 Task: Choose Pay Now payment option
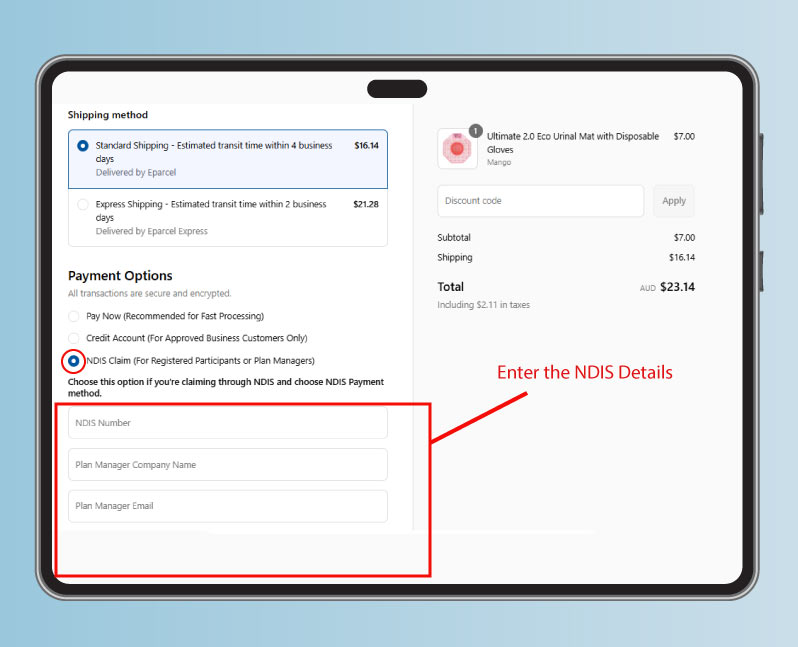tap(74, 316)
